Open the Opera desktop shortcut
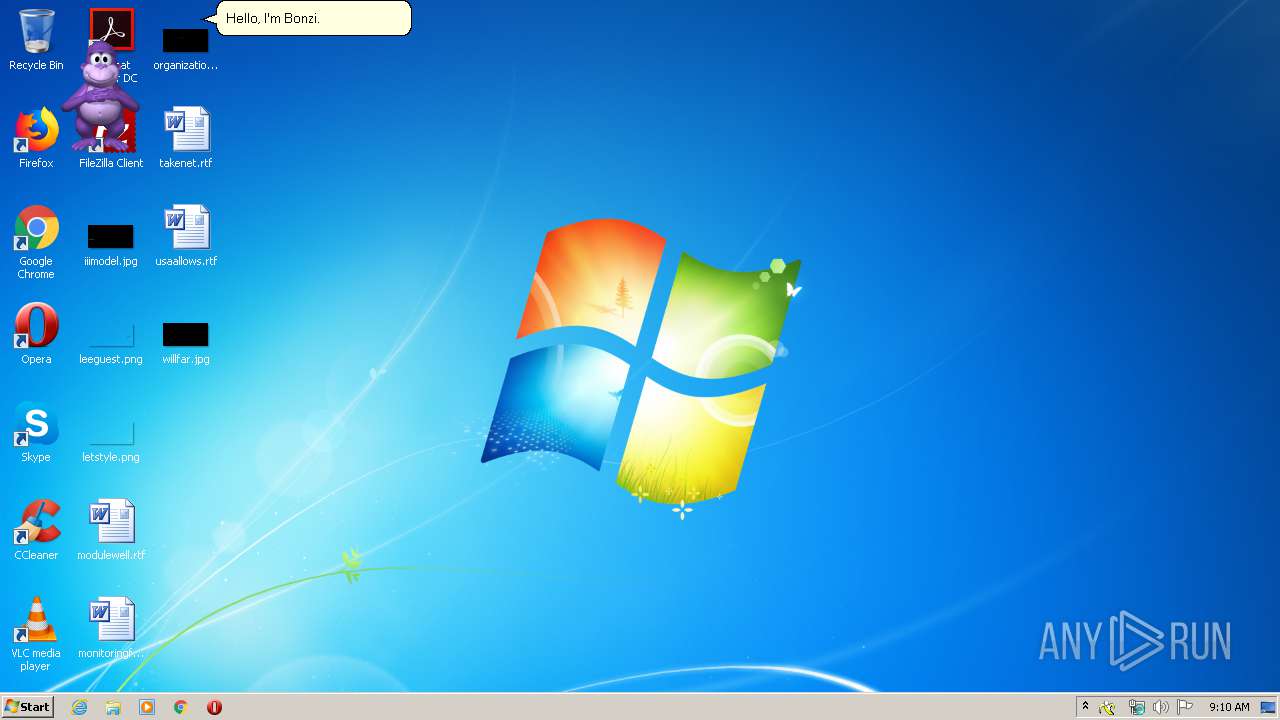 click(x=36, y=334)
